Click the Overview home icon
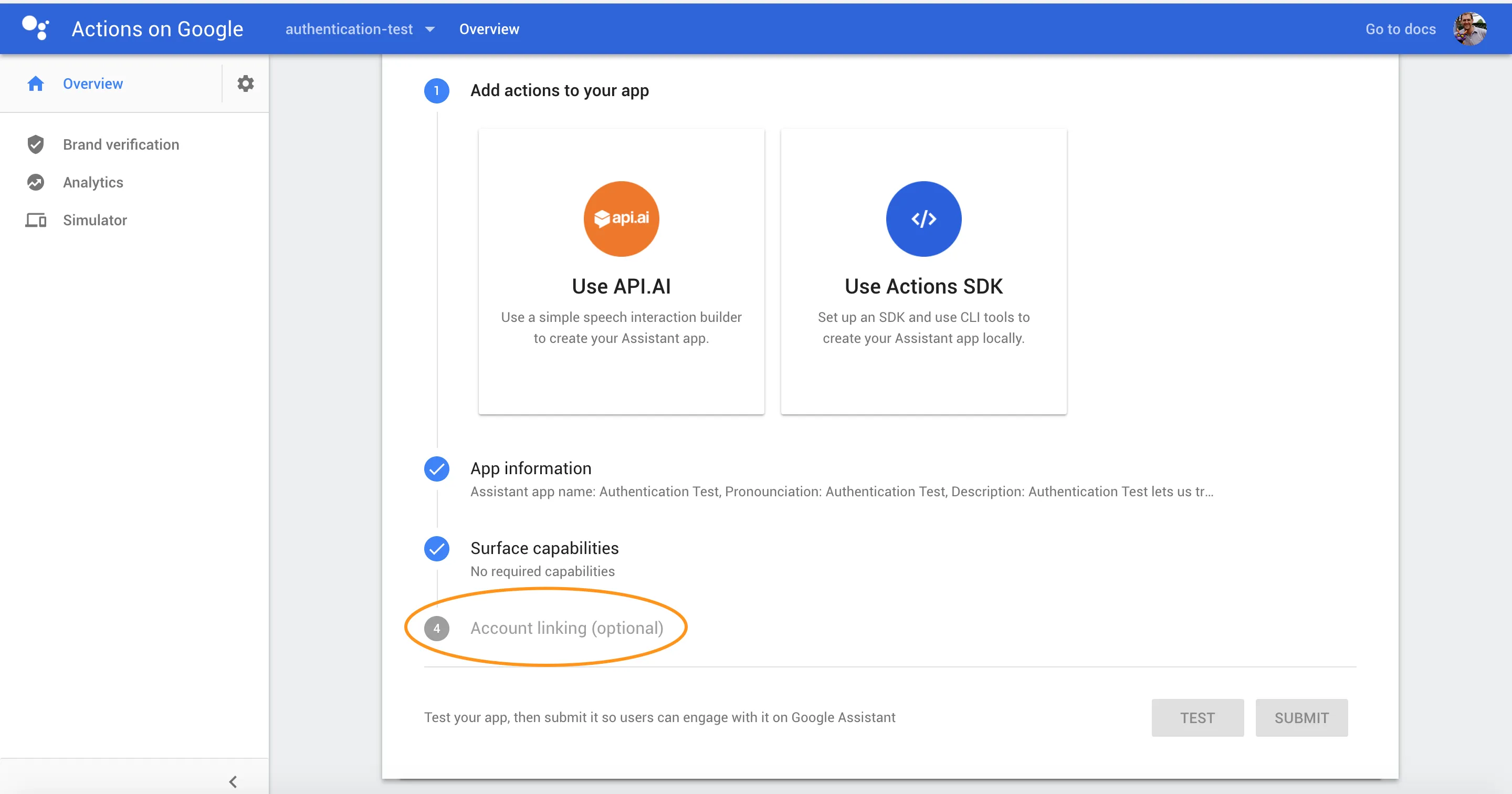 pyautogui.click(x=36, y=83)
